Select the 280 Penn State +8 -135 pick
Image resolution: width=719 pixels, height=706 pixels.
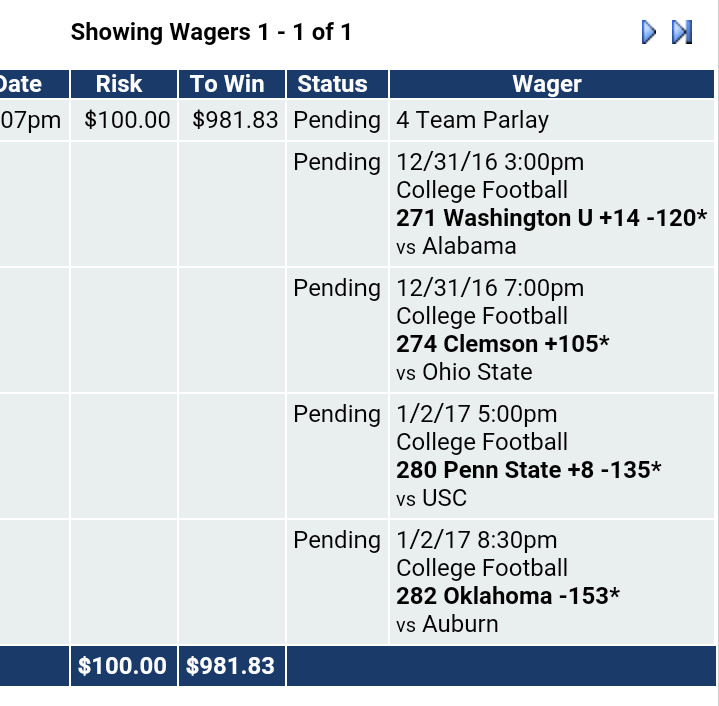[x=528, y=470]
